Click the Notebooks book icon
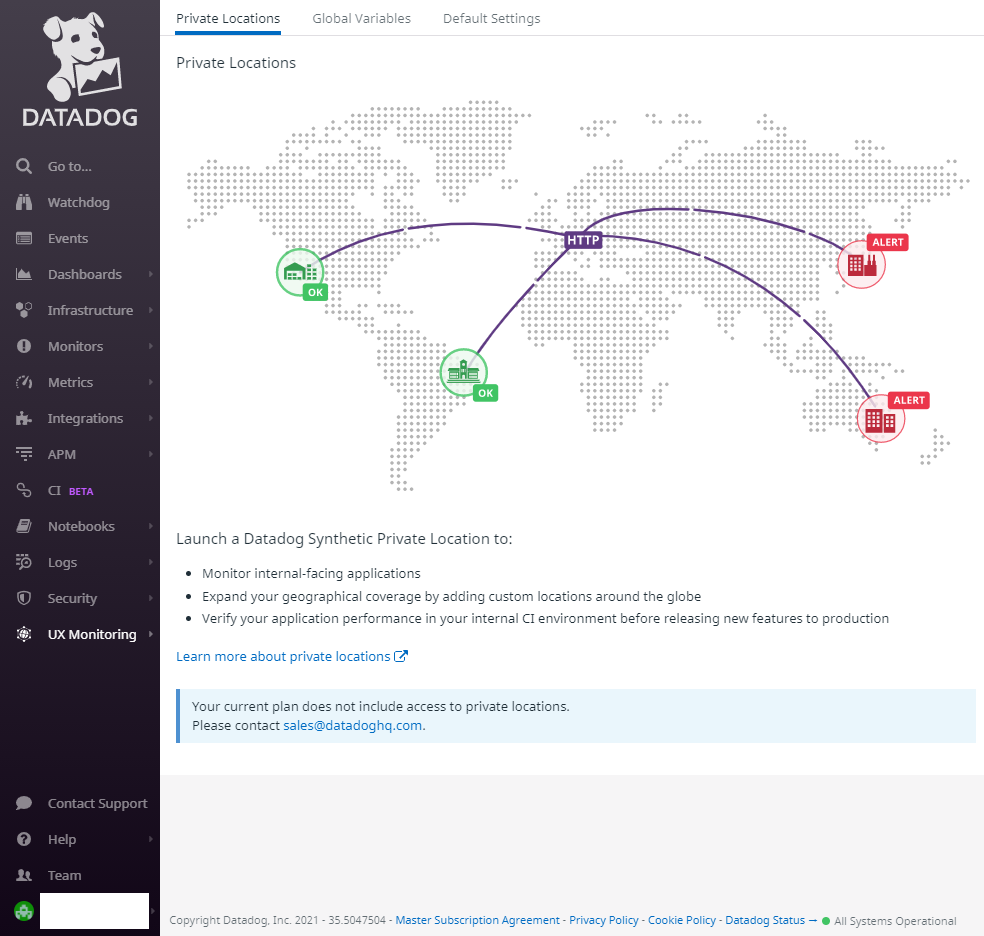984x936 pixels. 24,526
